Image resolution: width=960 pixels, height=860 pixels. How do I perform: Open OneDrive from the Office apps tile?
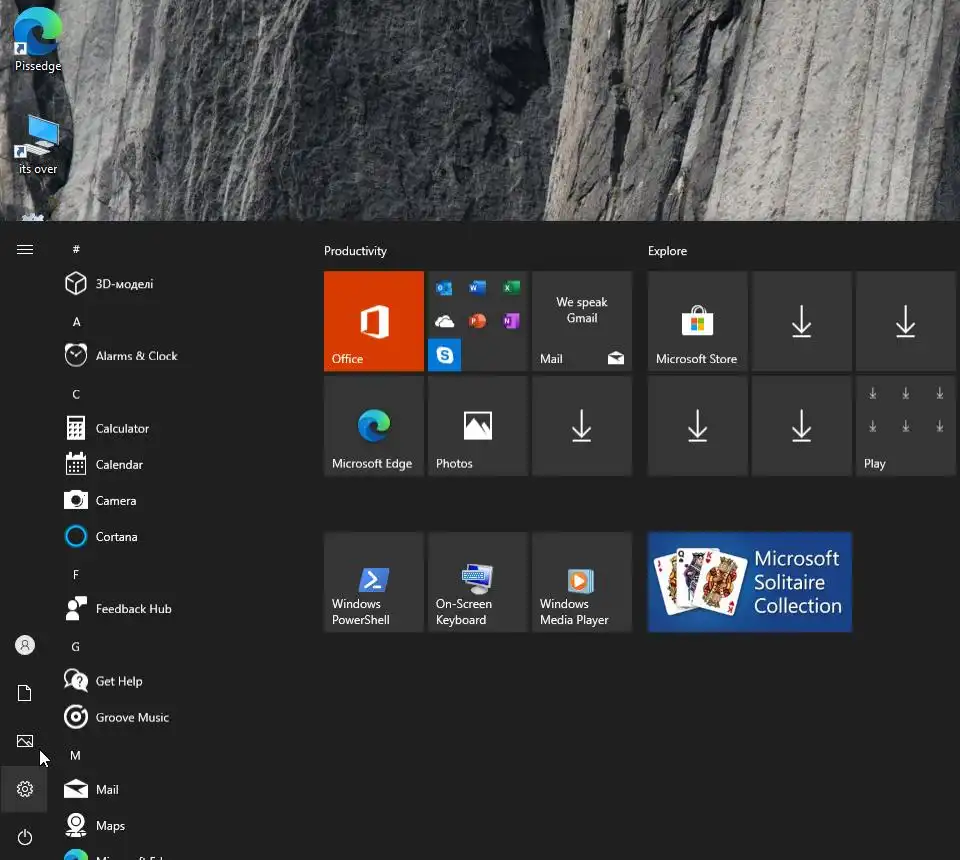point(444,321)
